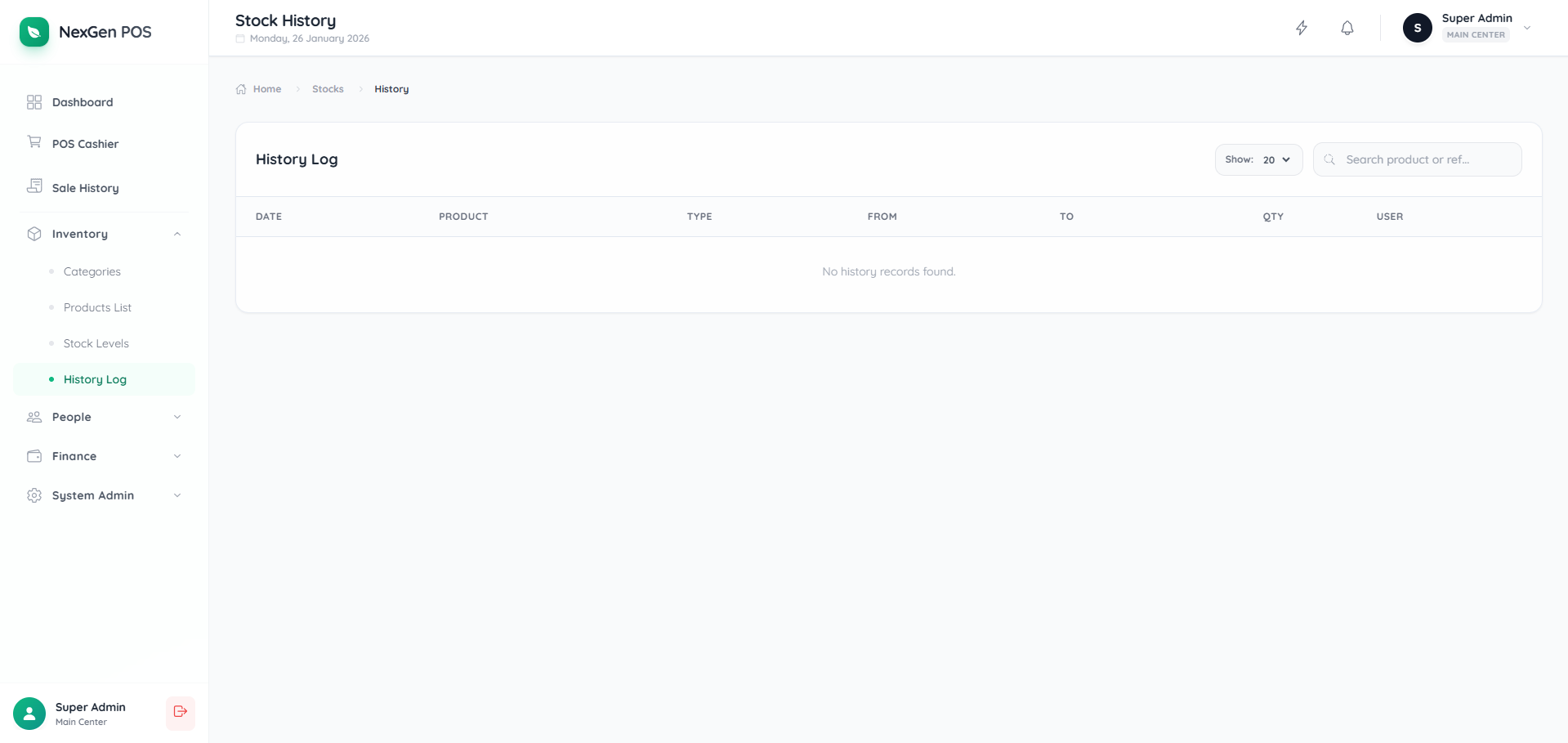Click the Inventory box icon in sidebar
This screenshot has width=1568, height=743.
tap(34, 233)
